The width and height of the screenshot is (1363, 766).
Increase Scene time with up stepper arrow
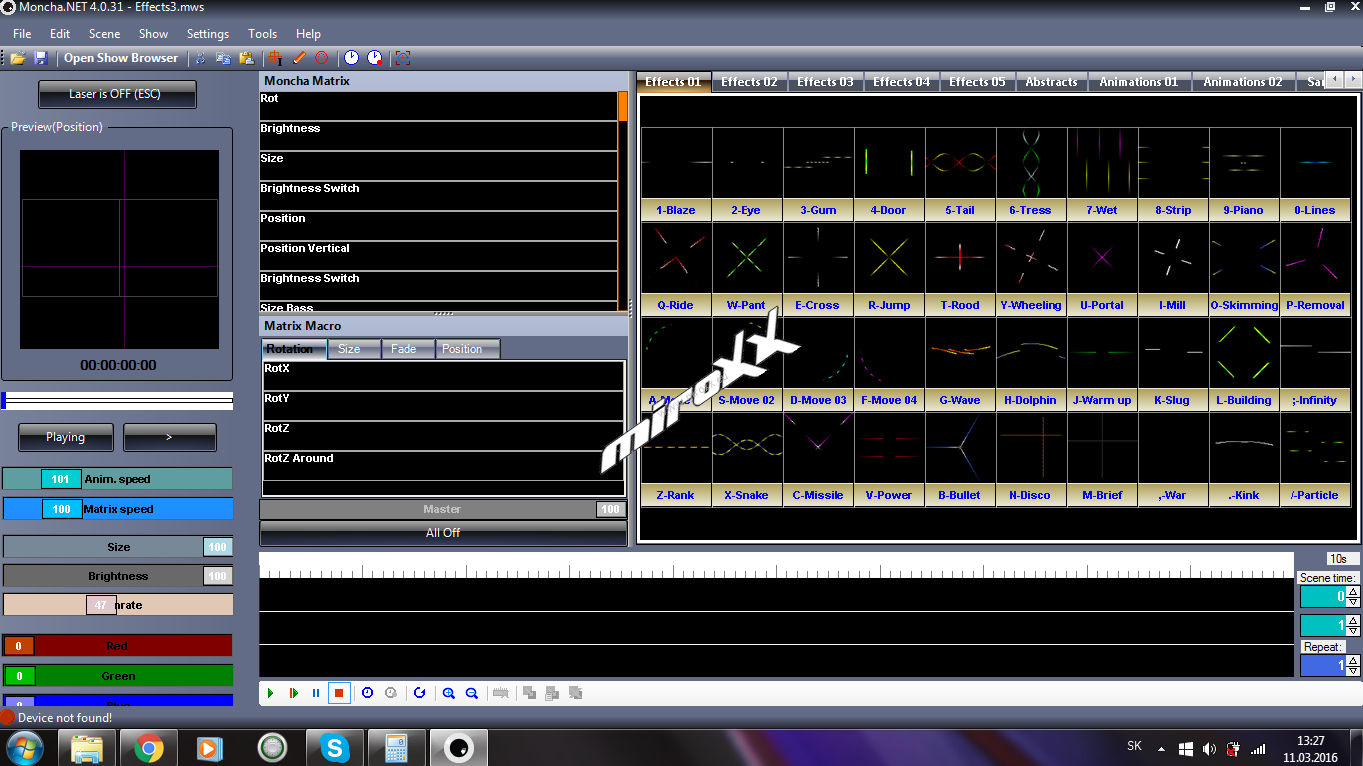[1353, 592]
